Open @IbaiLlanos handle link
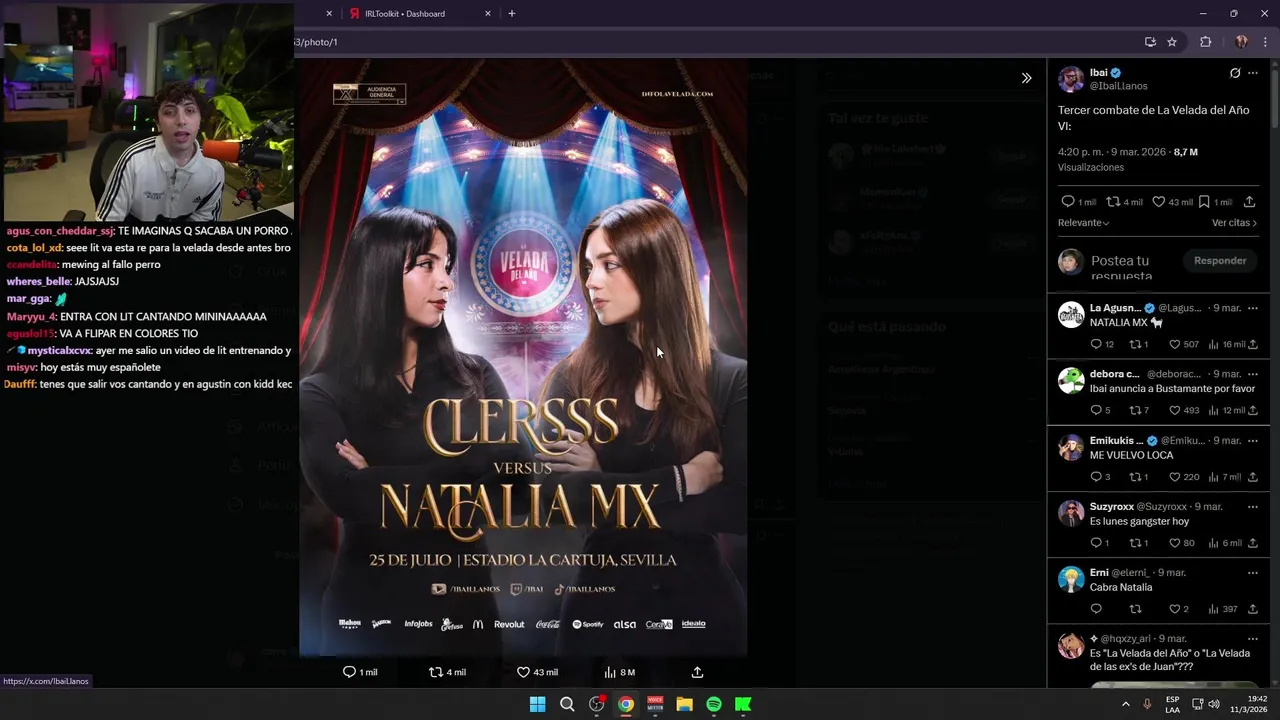Image resolution: width=1280 pixels, height=720 pixels. [1119, 87]
